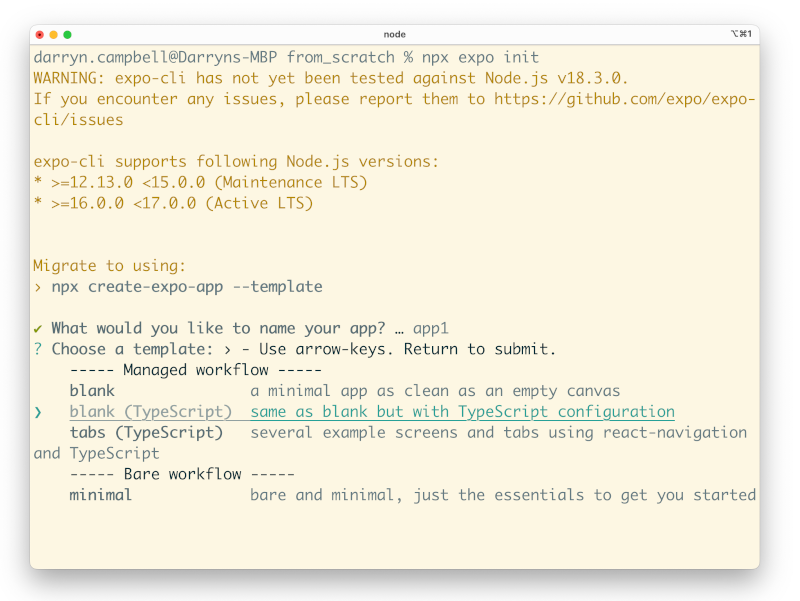Click the 'Migrate to using:' line
Viewport: 800px width, 601px height.
tap(110, 266)
